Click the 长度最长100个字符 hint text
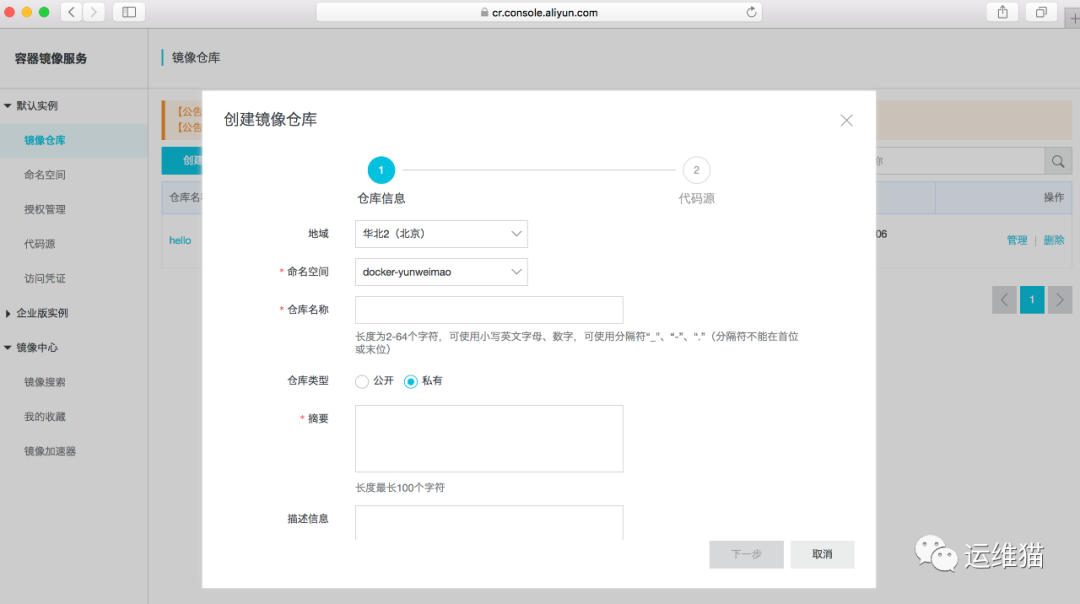 point(400,488)
